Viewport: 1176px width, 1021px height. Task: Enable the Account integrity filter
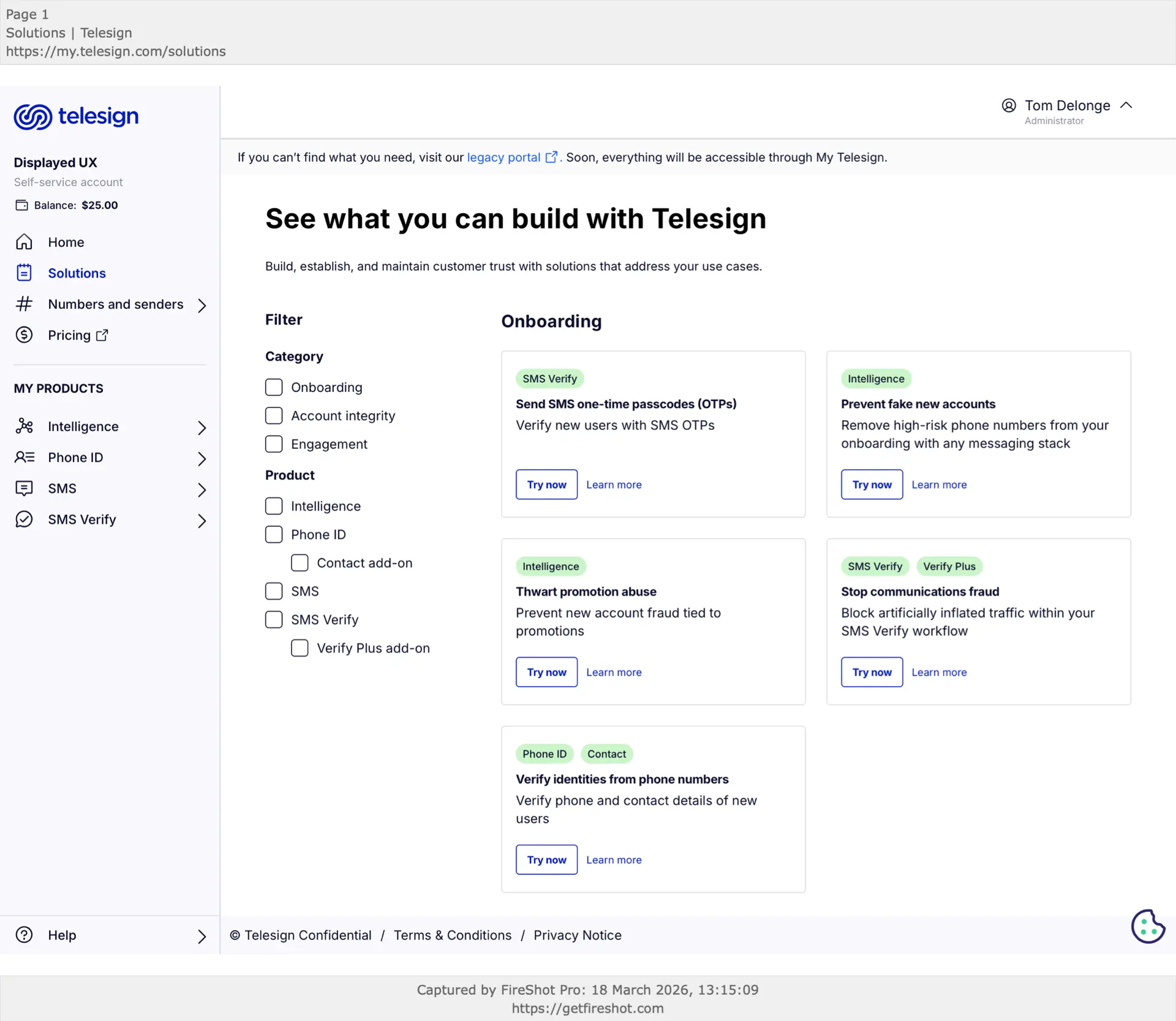click(x=274, y=415)
